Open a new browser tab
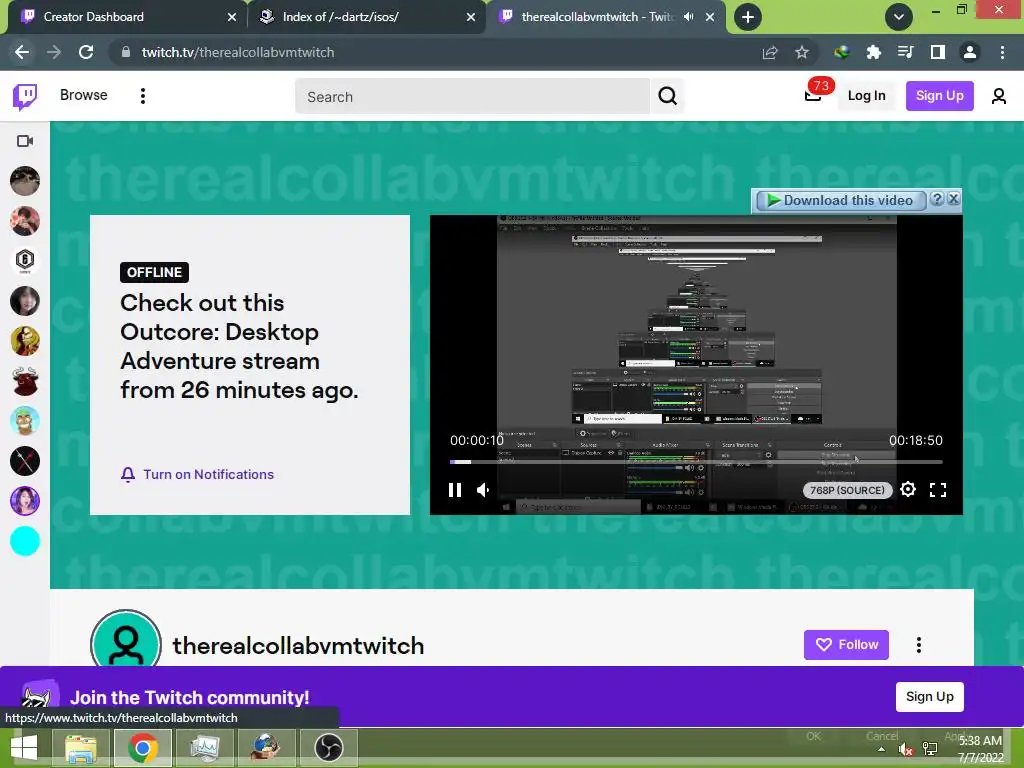The width and height of the screenshot is (1024, 768). pos(748,17)
